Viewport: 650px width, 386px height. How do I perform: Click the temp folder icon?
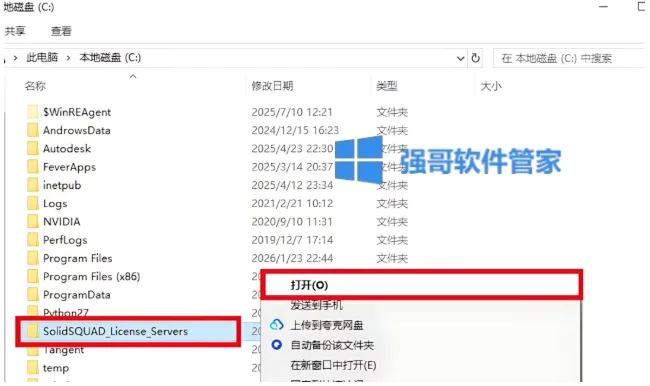[x=33, y=367]
